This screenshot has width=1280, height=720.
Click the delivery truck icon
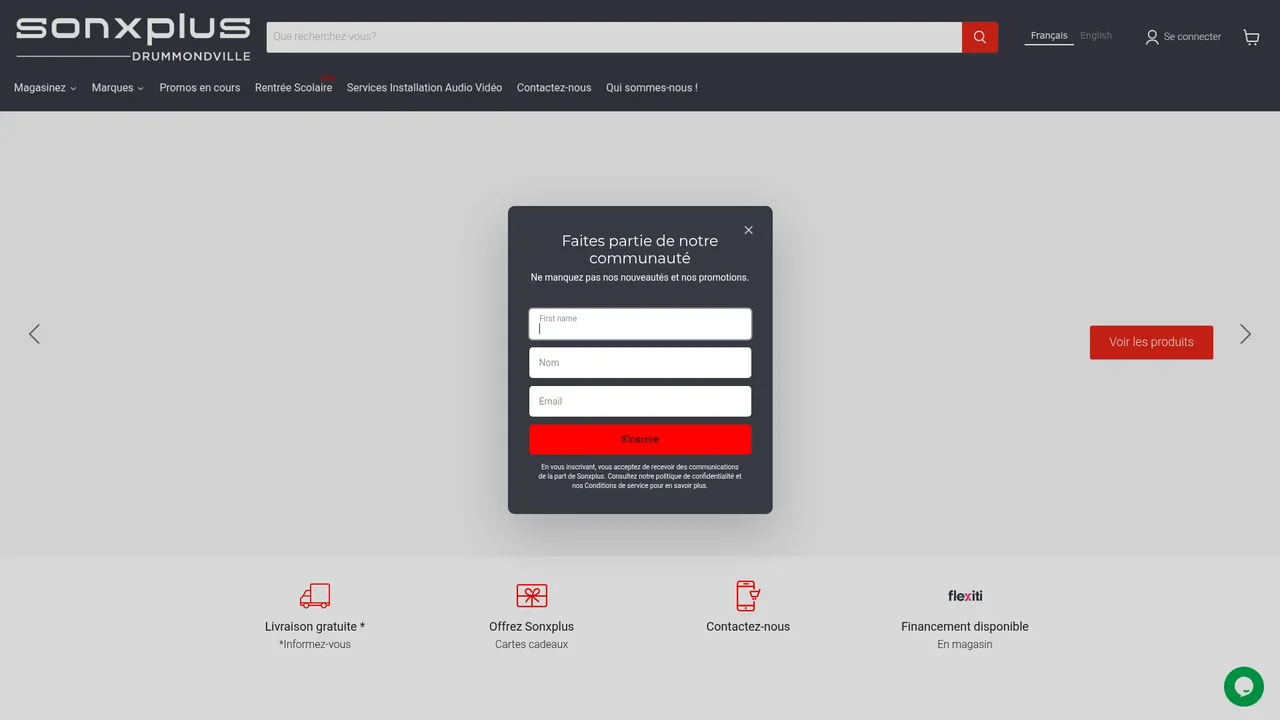[315, 596]
